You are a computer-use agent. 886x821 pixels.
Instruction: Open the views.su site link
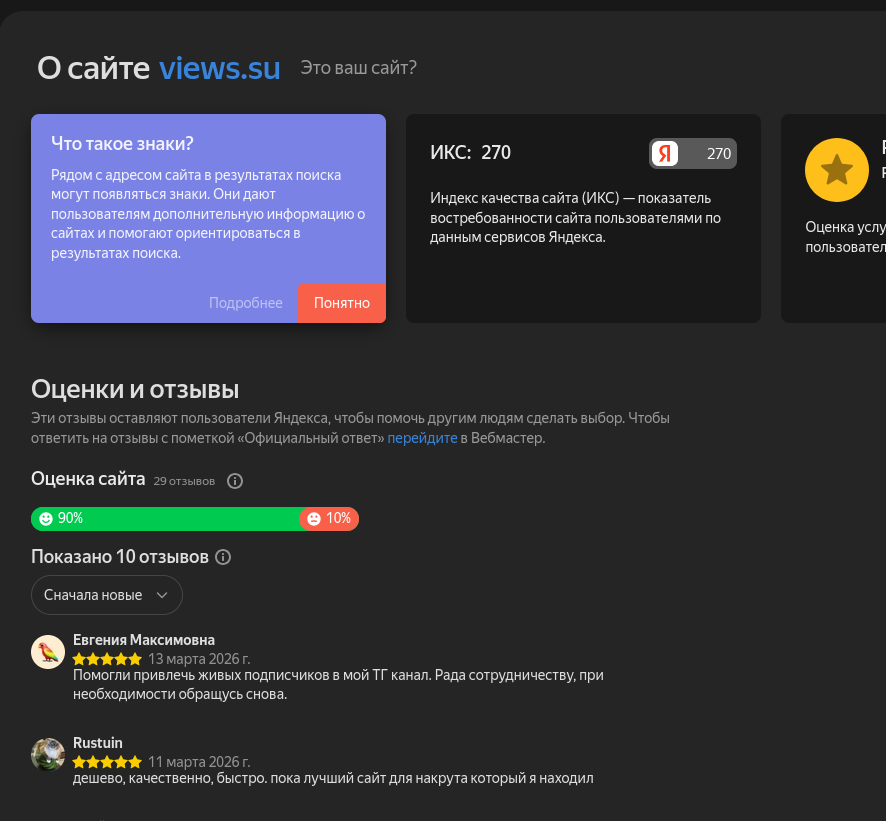click(x=219, y=68)
